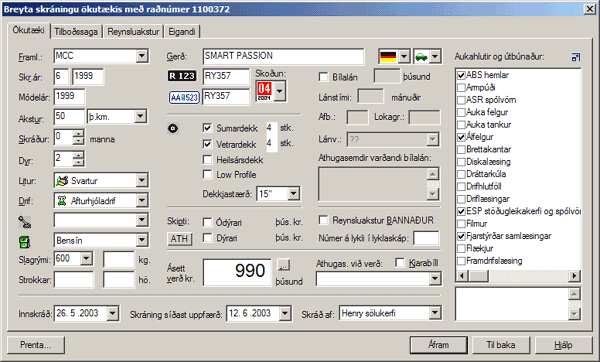Viewport: 600px width, 362px height.
Task: Click the green car vehicle-type icon
Action: click(421, 57)
